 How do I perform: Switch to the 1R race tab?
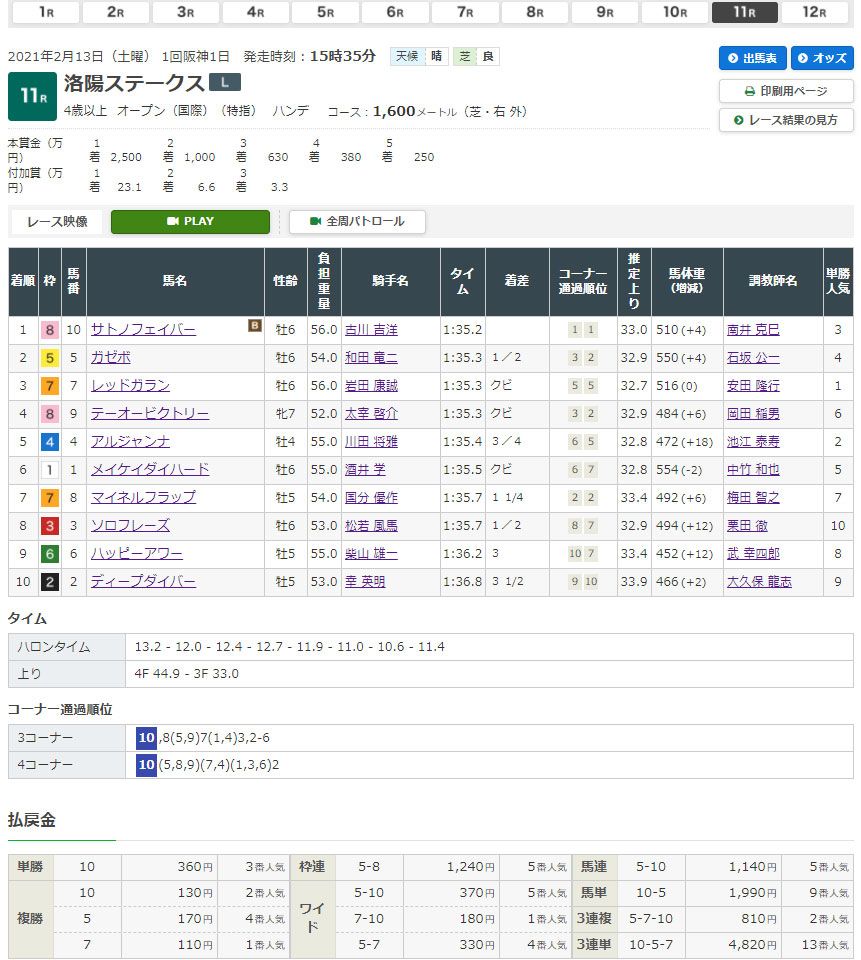point(46,12)
